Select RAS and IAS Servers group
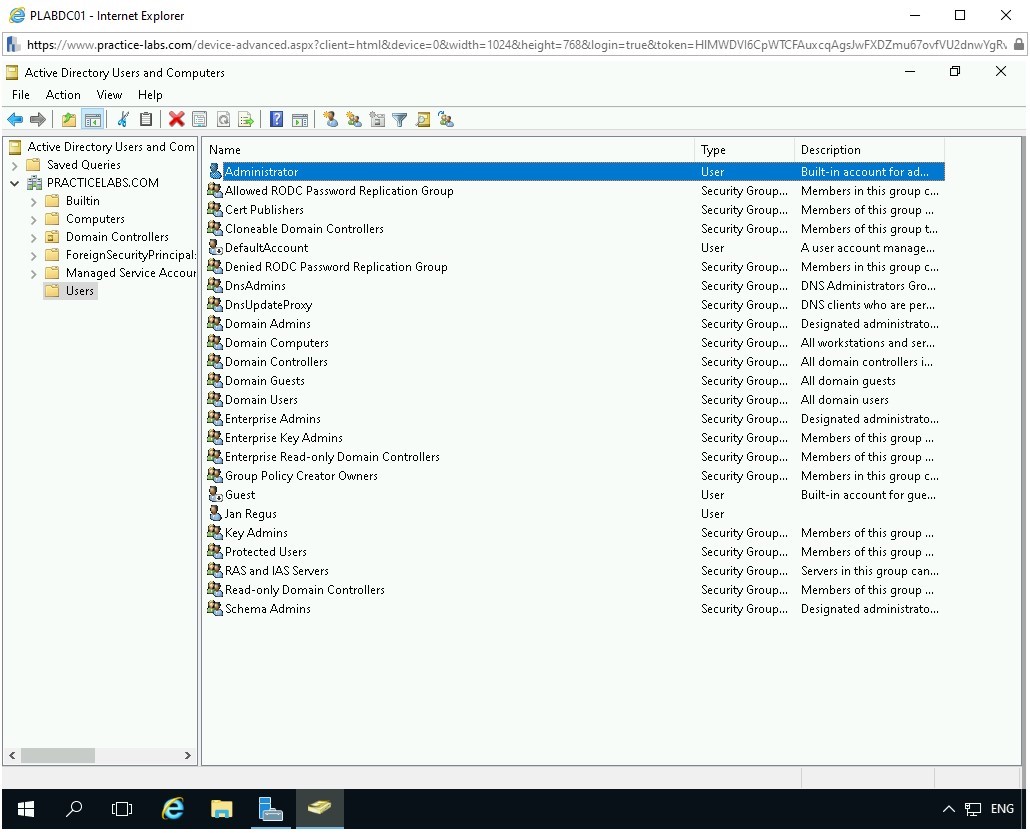 pos(277,571)
